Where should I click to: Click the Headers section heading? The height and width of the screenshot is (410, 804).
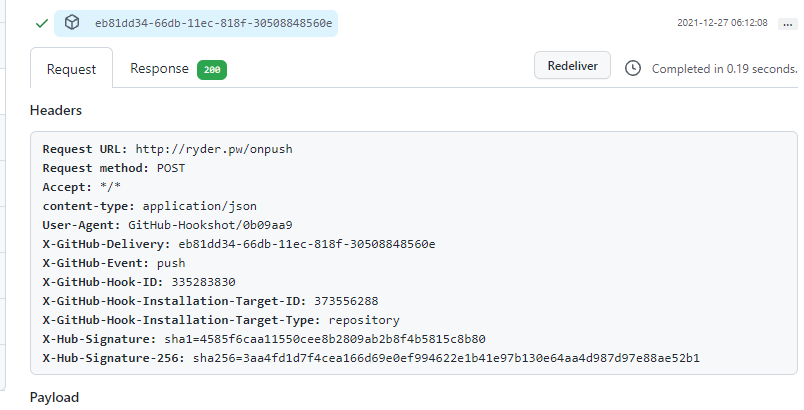56,110
